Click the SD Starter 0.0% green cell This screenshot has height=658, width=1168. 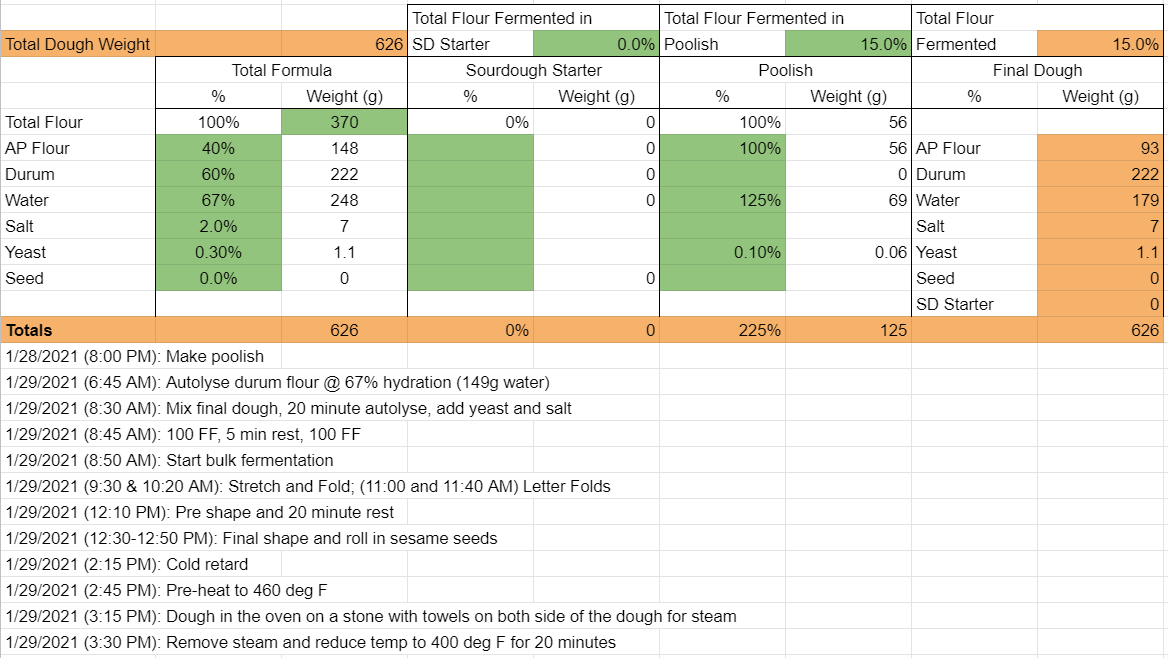tap(595, 44)
